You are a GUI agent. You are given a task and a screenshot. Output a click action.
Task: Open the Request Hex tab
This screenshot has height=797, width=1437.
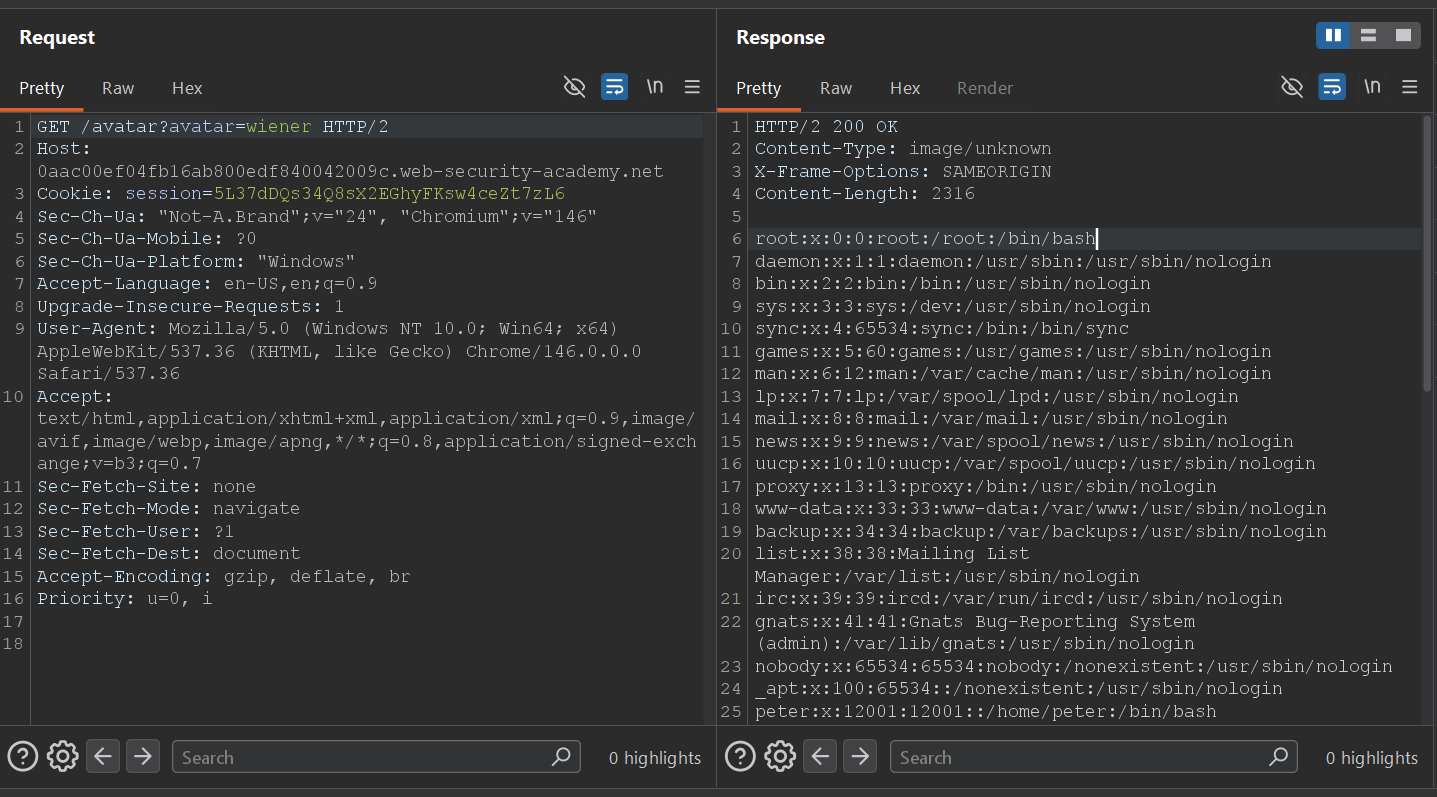click(x=187, y=88)
